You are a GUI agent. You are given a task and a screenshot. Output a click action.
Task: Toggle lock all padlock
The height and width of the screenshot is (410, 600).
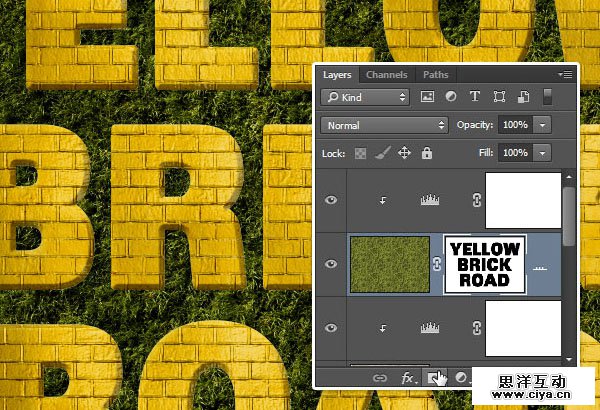point(427,153)
